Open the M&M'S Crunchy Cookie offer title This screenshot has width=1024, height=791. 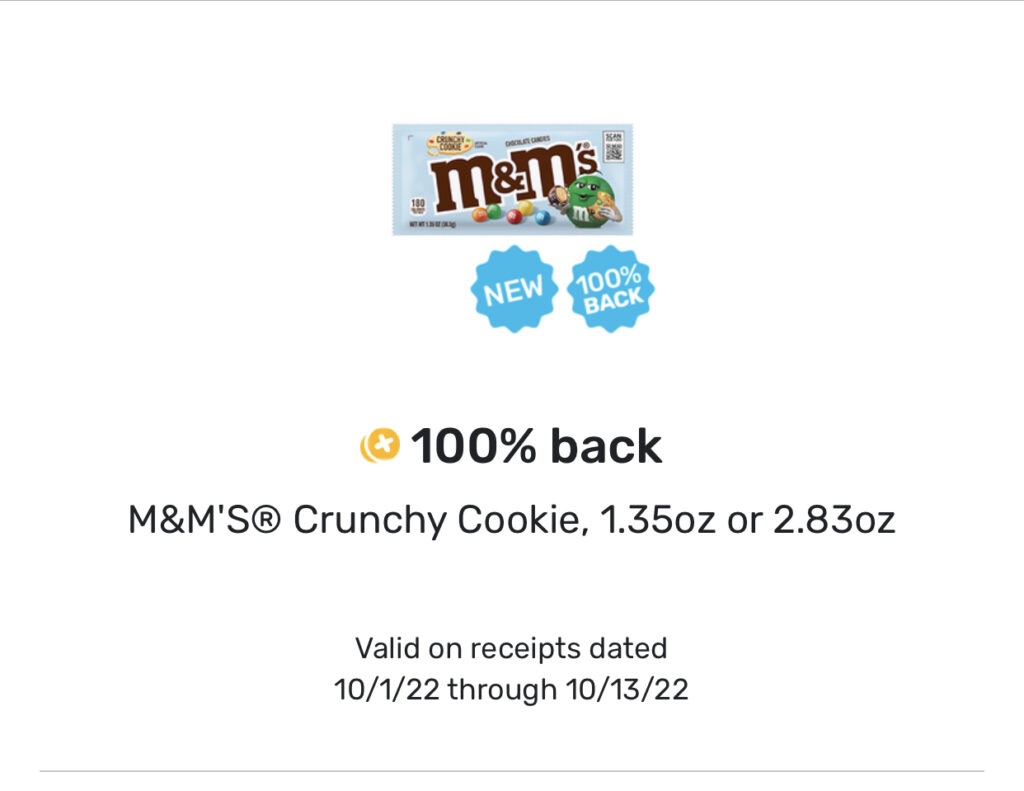pyautogui.click(x=511, y=521)
